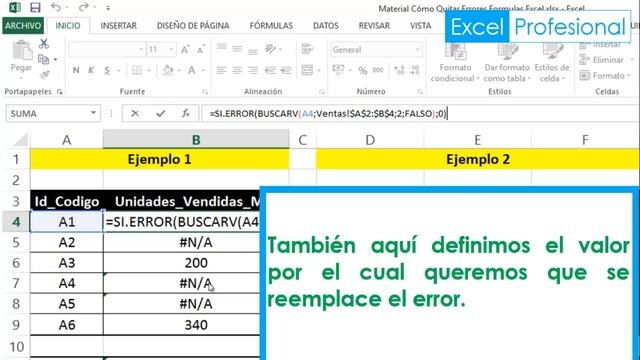Increase decimal places
Image resolution: width=640 pixels, height=360 pixels.
(399, 70)
